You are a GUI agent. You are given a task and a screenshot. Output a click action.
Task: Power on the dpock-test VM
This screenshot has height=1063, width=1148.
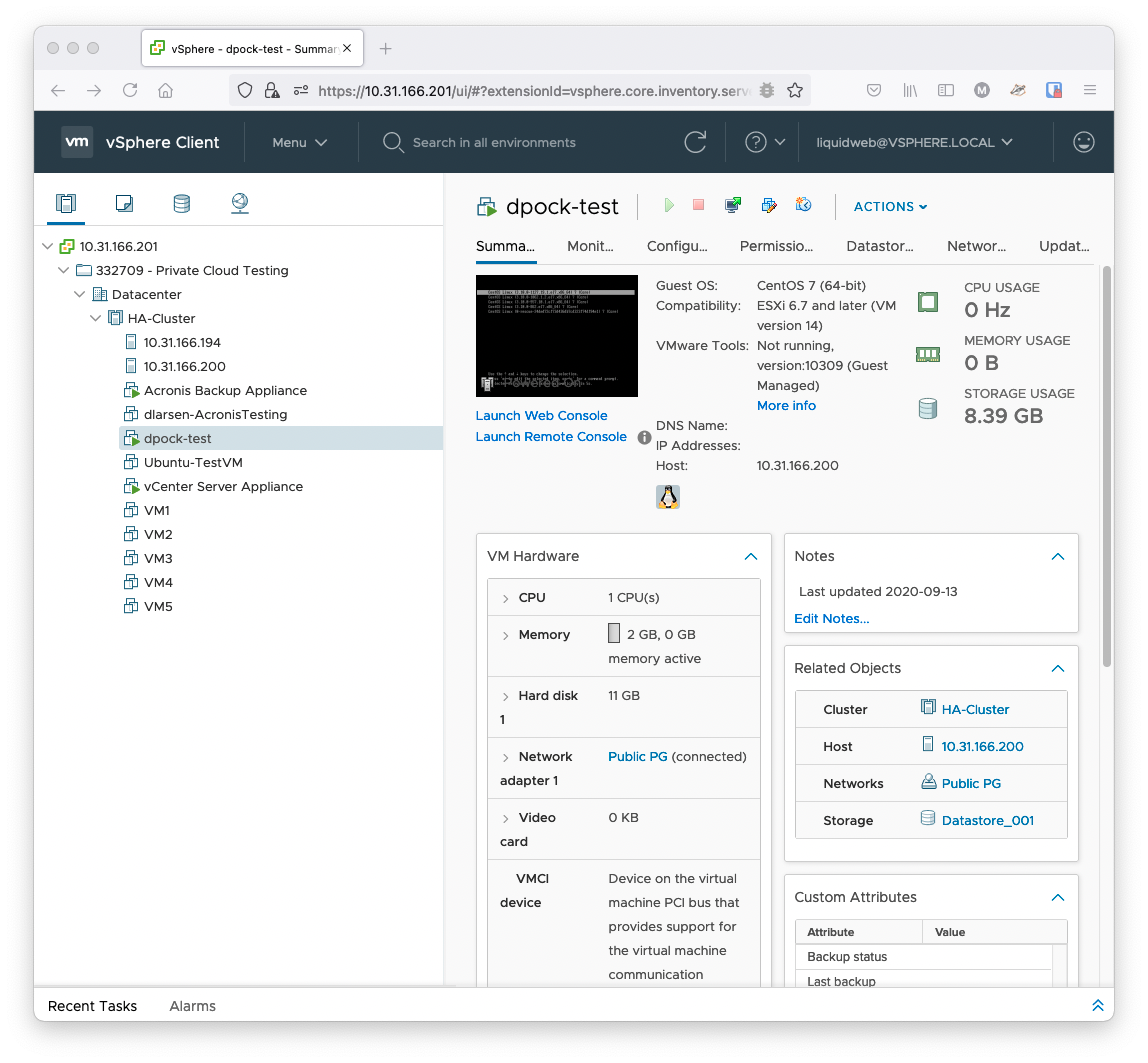click(669, 205)
